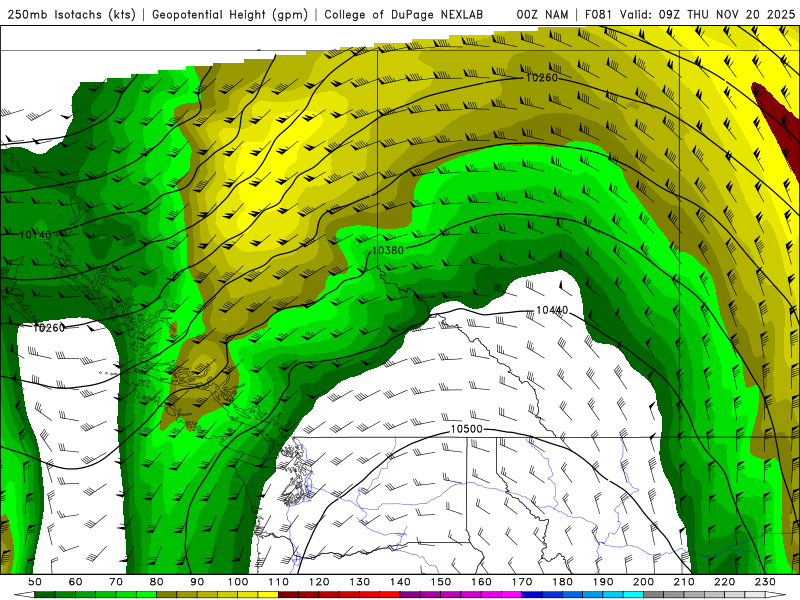Click the 50 tick on the color scale
The height and width of the screenshot is (600, 800).
point(35,582)
